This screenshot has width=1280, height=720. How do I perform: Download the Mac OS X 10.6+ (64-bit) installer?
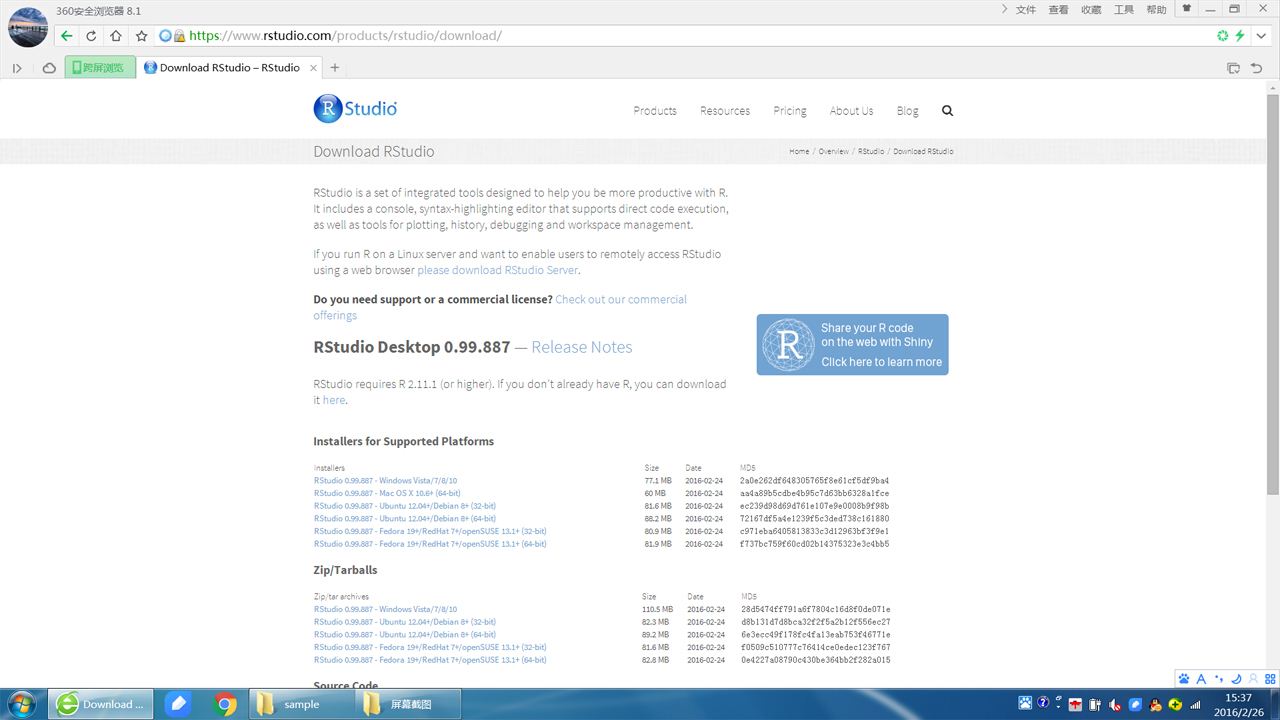tap(387, 493)
